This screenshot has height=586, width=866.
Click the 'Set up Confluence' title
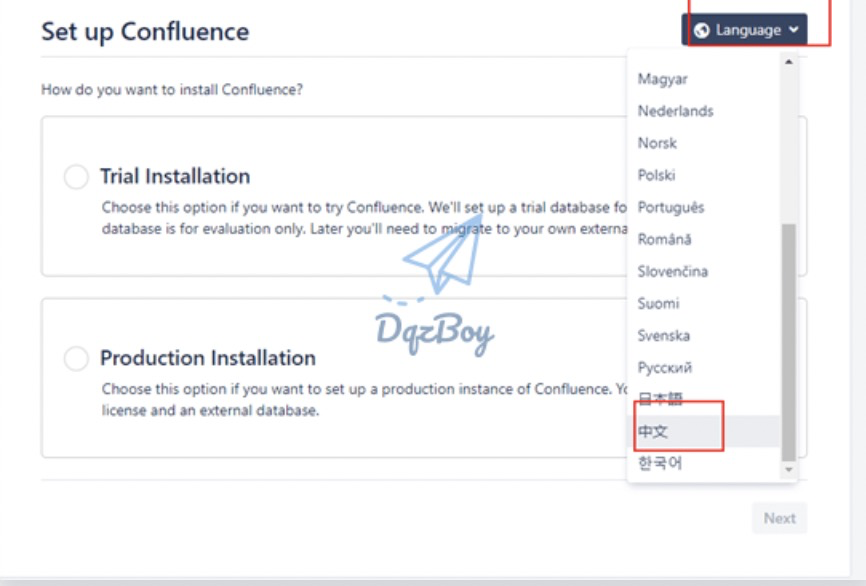[x=145, y=31]
